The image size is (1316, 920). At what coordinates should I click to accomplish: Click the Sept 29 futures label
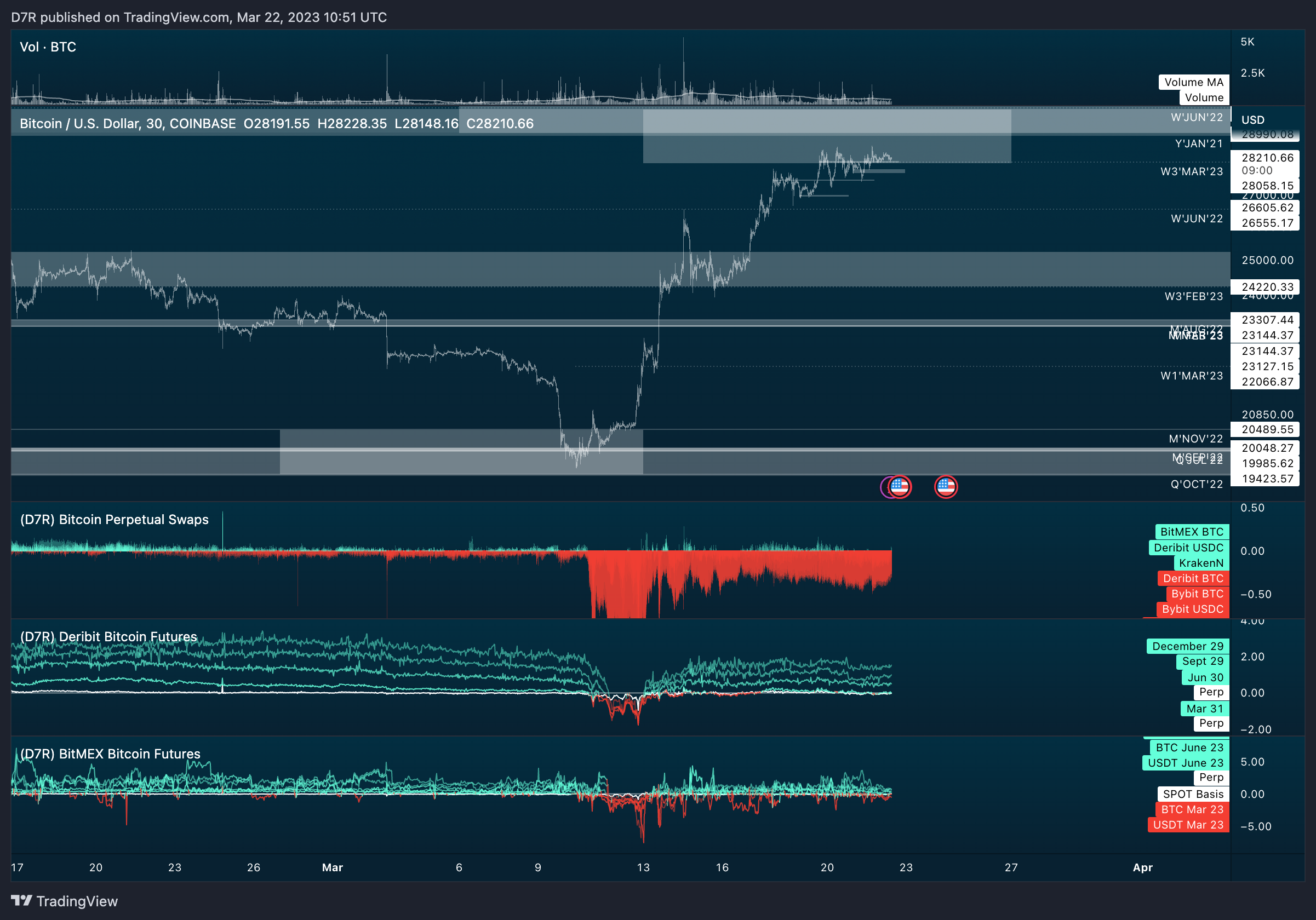pos(1203,661)
